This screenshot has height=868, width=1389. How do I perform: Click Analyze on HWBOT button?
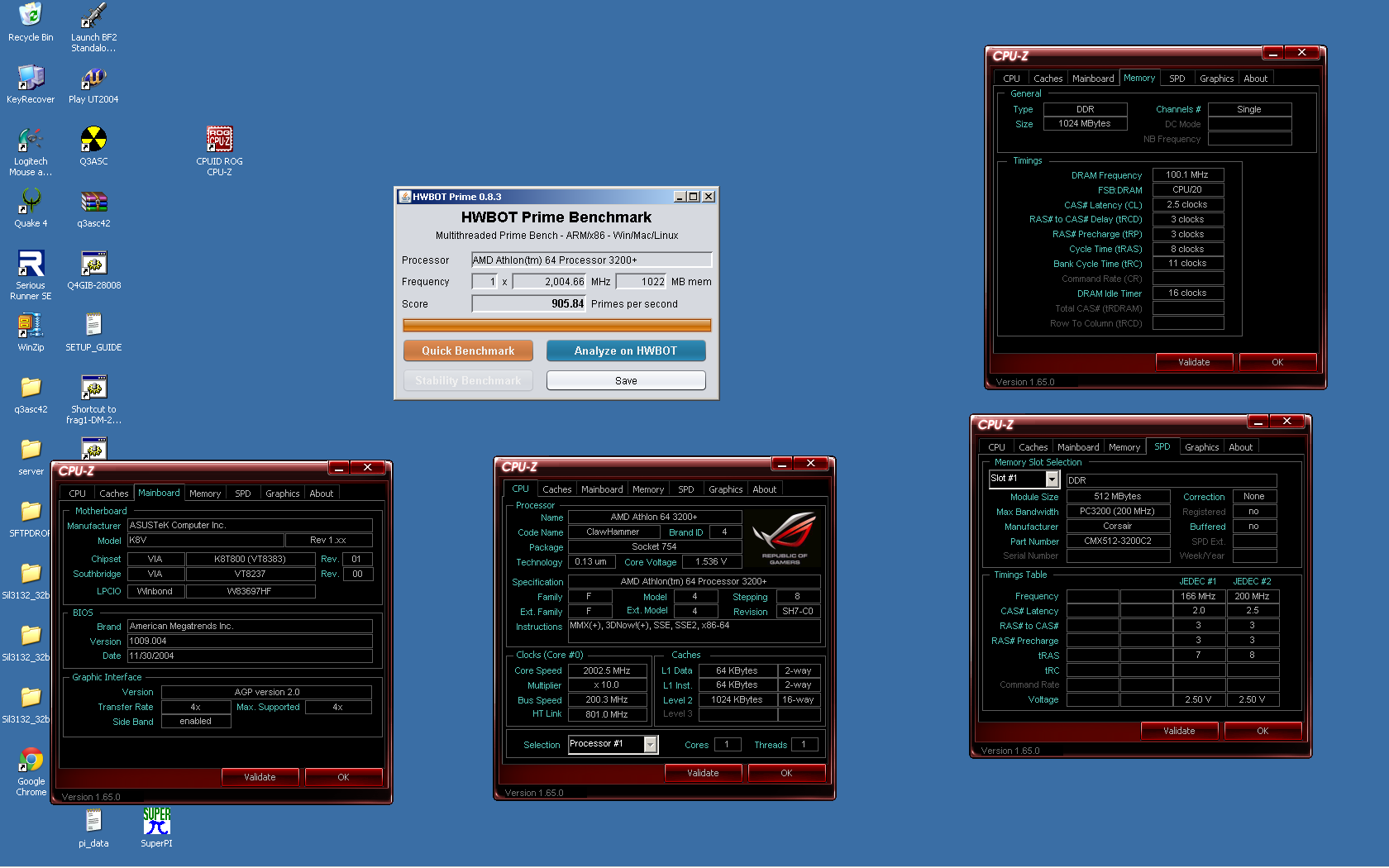(x=626, y=351)
